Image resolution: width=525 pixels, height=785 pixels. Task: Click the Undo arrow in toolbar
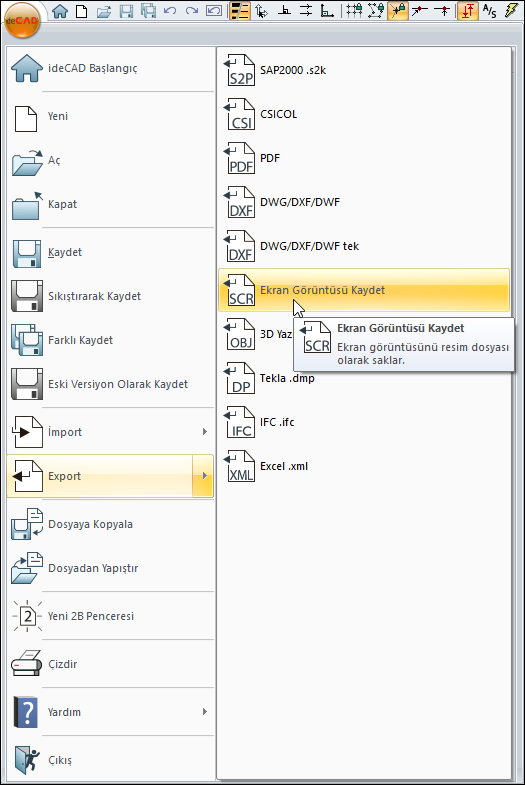pyautogui.click(x=170, y=11)
